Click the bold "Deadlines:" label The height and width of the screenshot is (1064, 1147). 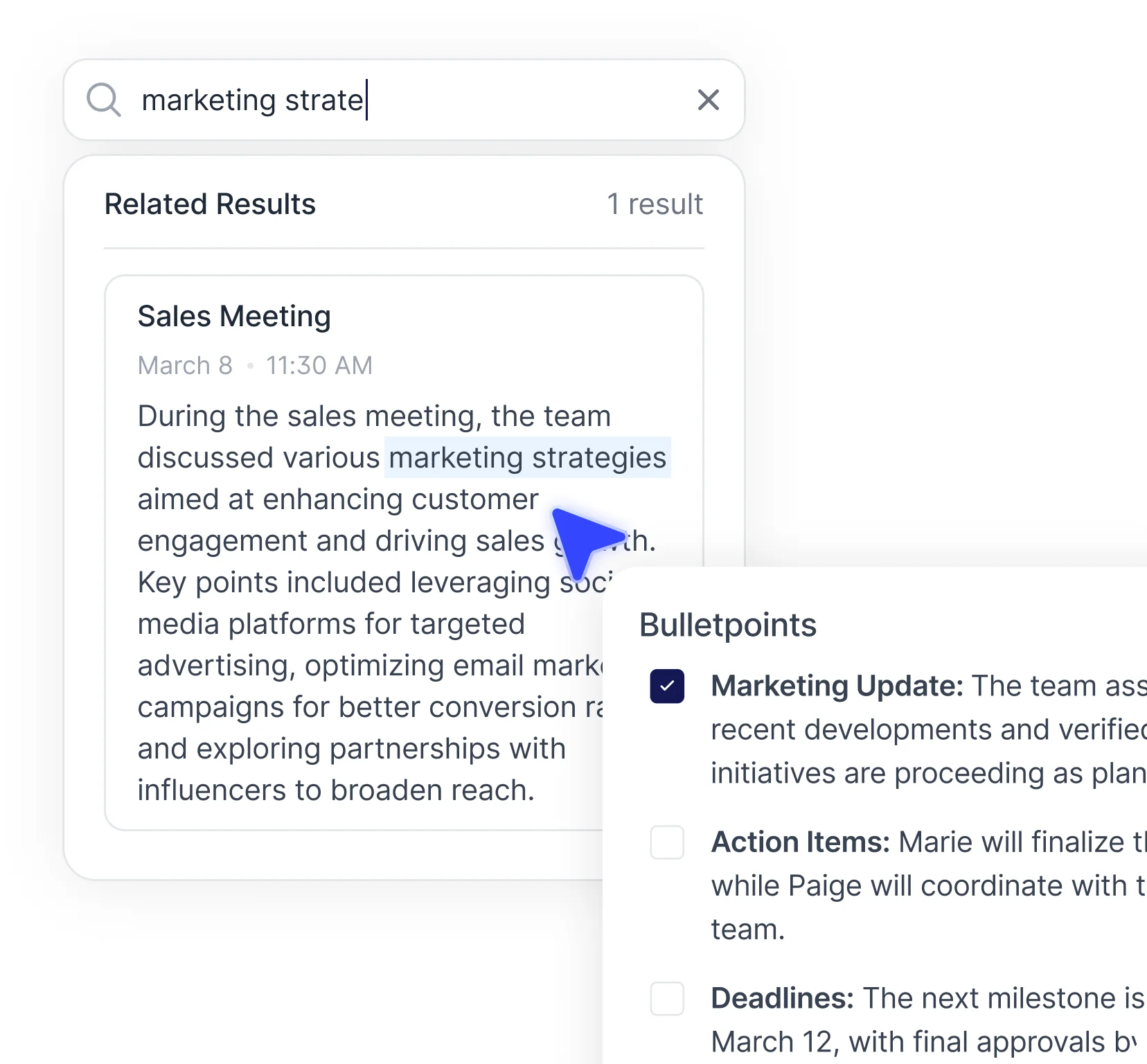[x=782, y=999]
